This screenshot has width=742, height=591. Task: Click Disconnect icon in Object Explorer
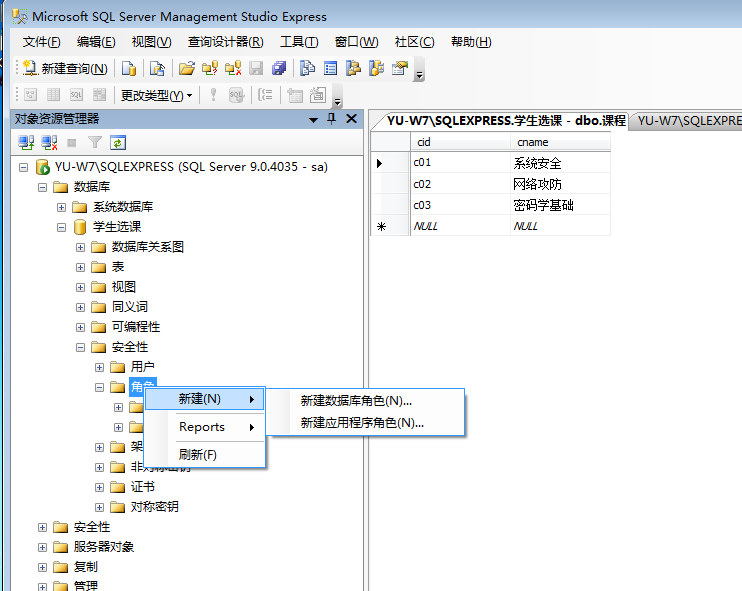[49, 142]
